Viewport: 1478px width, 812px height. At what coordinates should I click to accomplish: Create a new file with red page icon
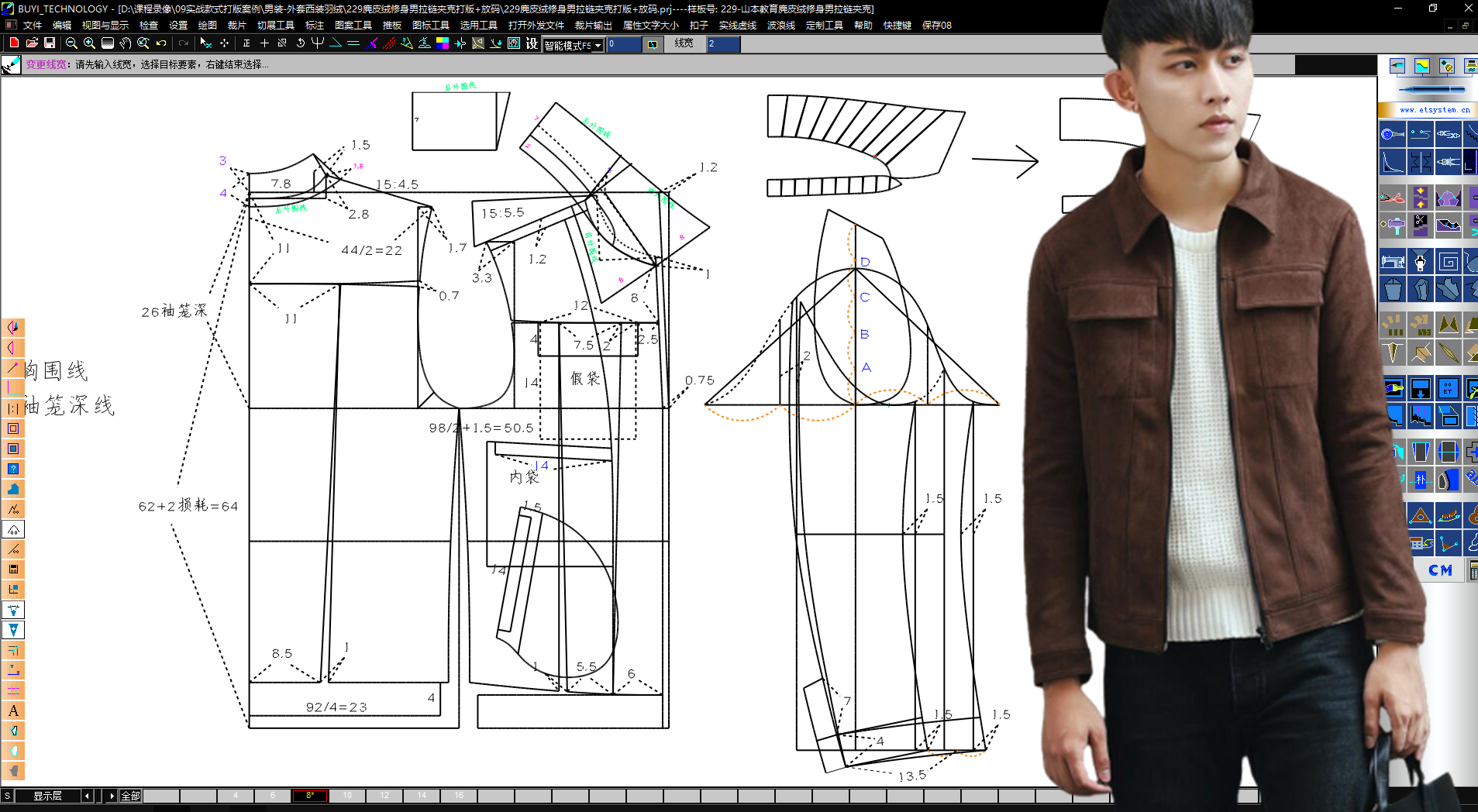tap(14, 43)
